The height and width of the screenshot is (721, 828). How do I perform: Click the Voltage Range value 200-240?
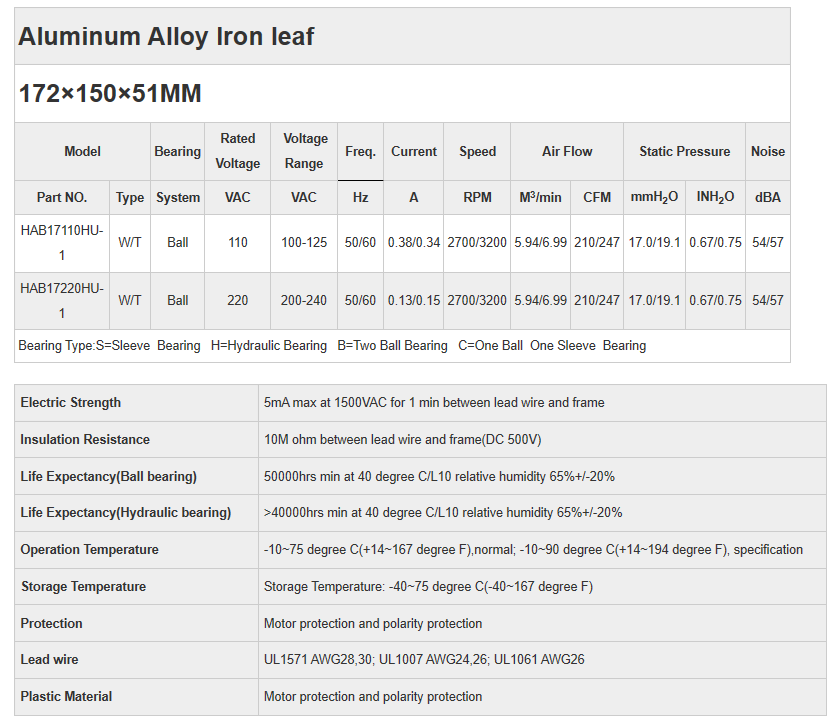tap(304, 301)
